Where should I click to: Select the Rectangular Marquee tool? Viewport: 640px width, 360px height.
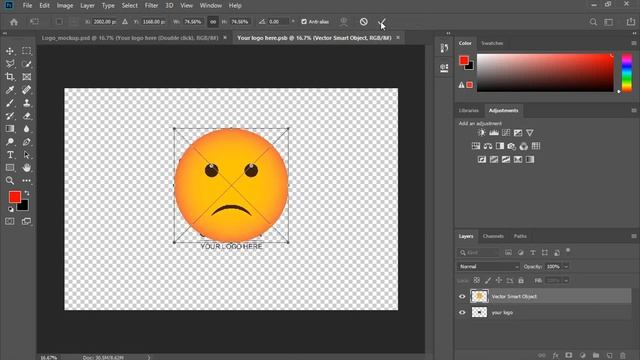(27, 51)
